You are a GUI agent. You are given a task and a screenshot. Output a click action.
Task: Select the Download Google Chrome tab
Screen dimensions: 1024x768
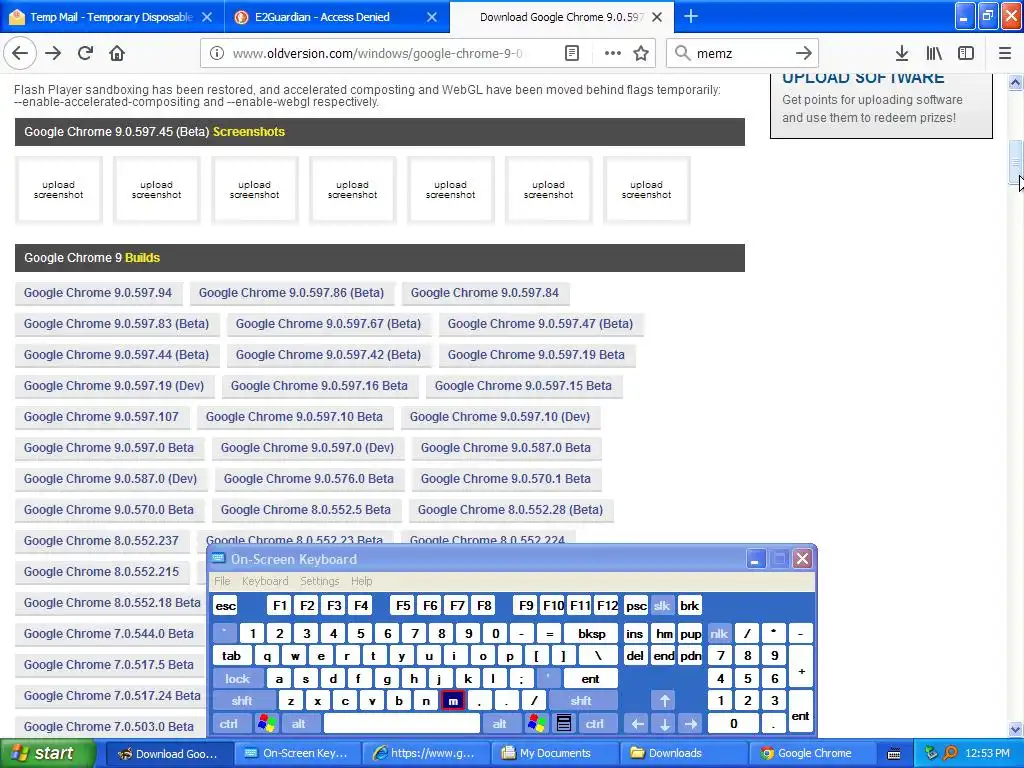[x=561, y=17]
